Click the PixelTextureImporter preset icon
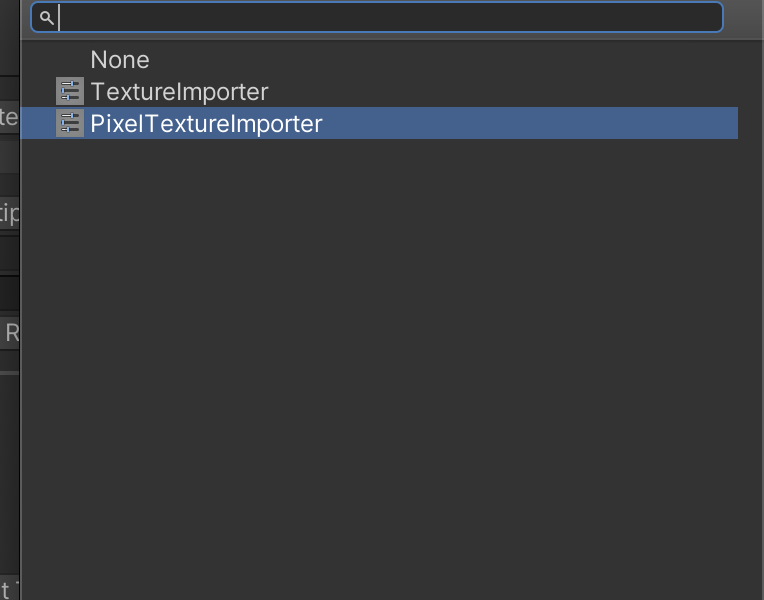This screenshot has width=764, height=600. pyautogui.click(x=69, y=124)
